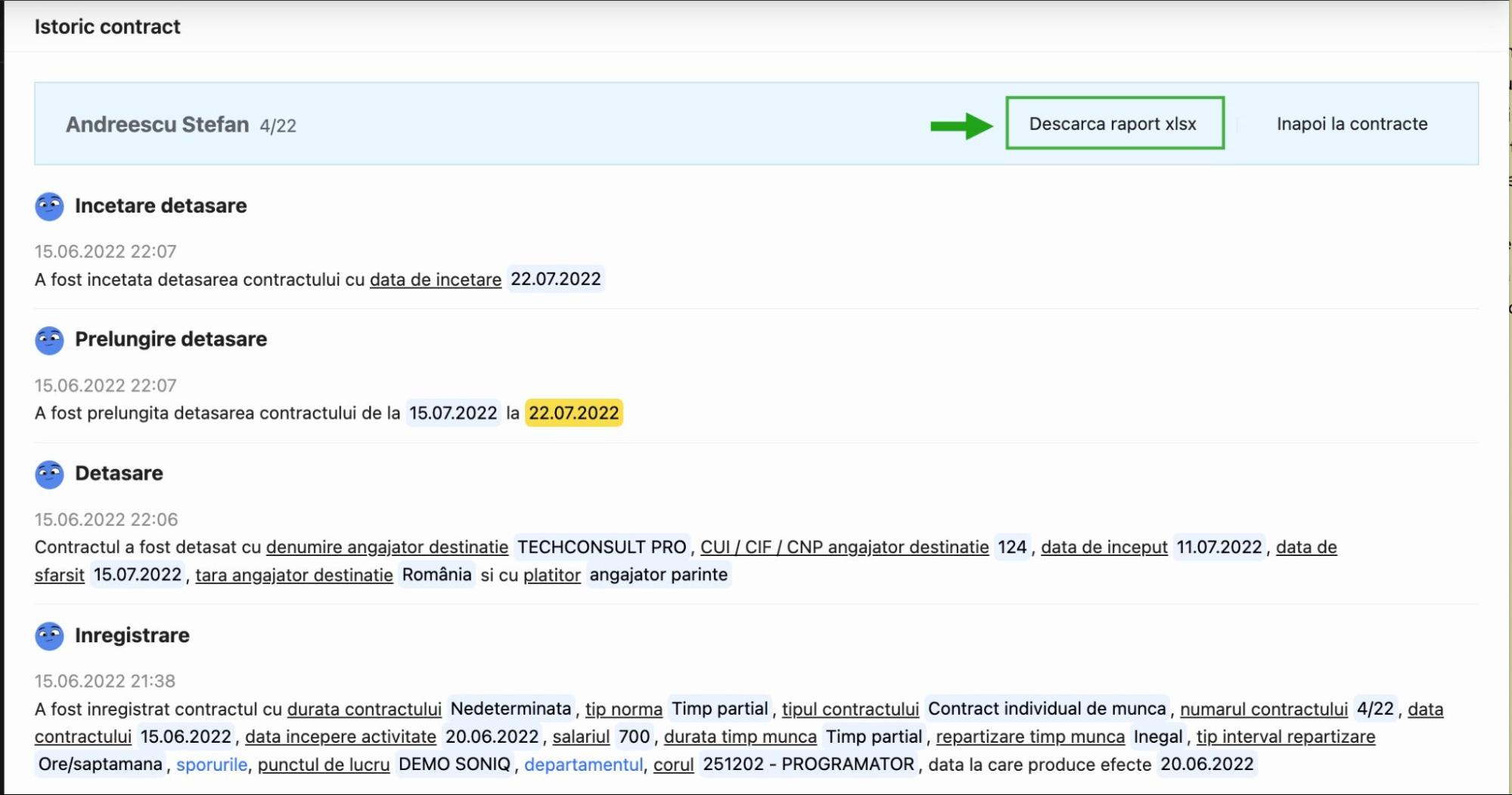
Task: Click the numarul contractului label
Action: (1264, 709)
